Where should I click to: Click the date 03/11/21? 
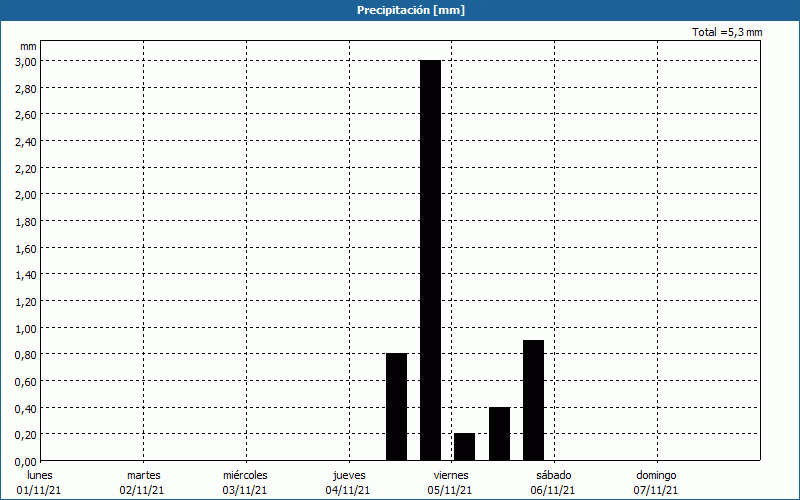tap(244, 490)
